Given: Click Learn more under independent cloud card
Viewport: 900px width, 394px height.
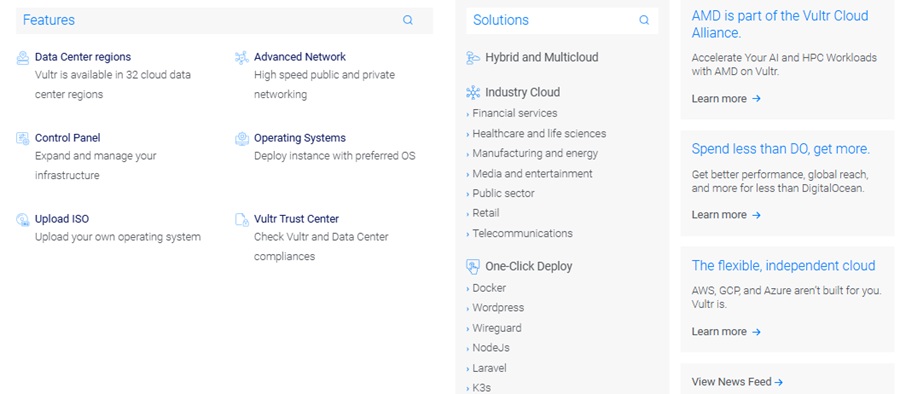Looking at the screenshot, I should coord(719,332).
